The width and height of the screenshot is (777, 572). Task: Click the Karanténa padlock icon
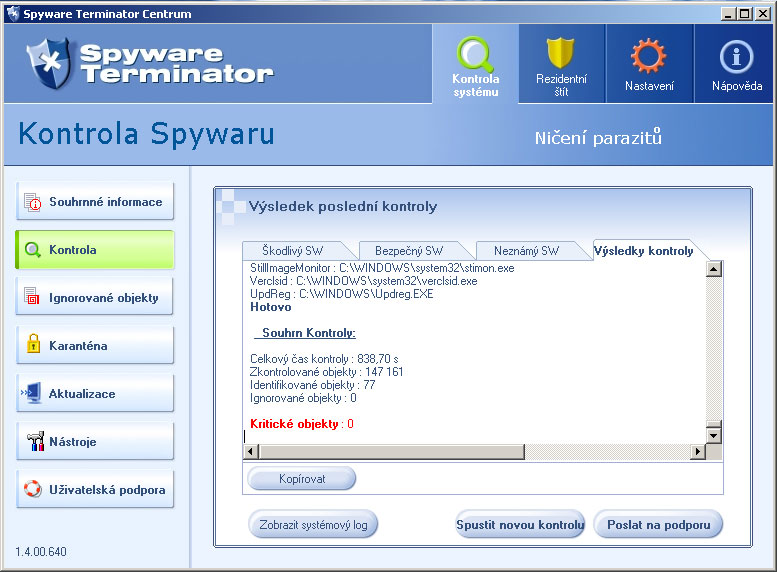(33, 343)
